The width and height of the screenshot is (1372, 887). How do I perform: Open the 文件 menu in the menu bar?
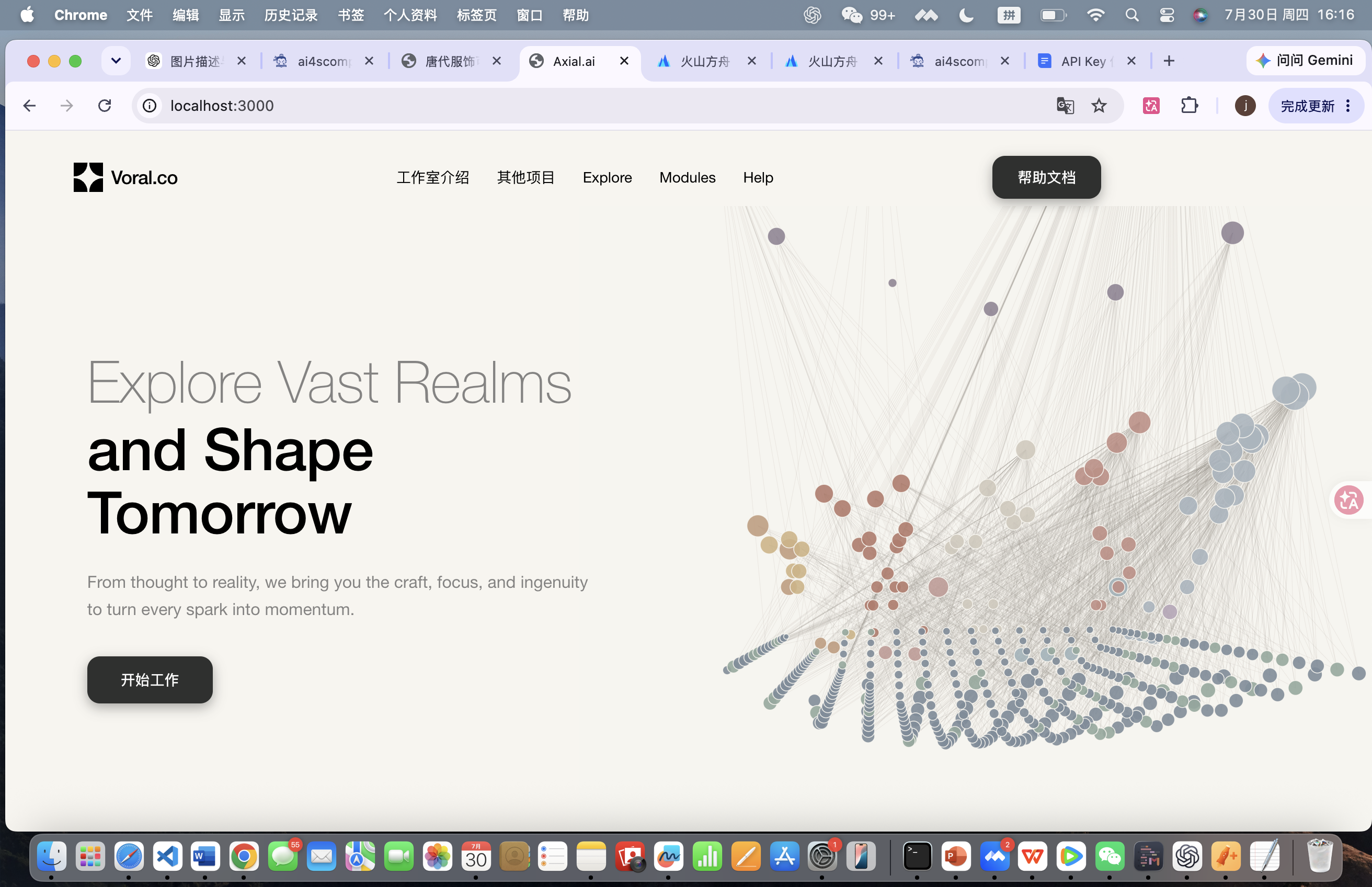[x=139, y=15]
